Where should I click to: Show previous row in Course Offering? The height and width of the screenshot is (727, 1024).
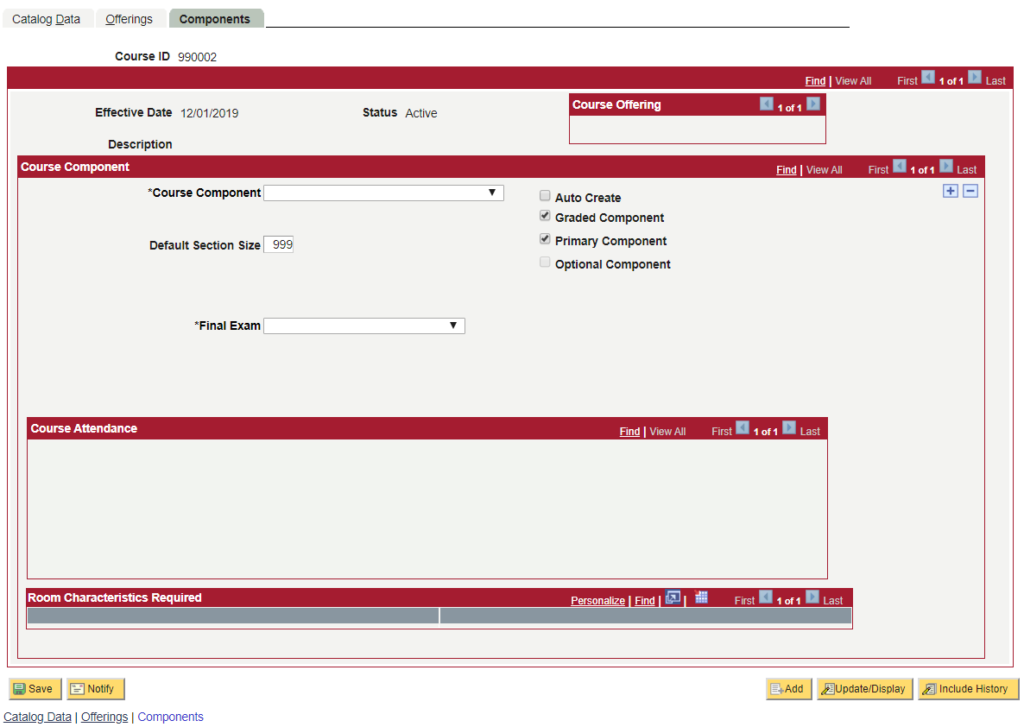(x=766, y=104)
